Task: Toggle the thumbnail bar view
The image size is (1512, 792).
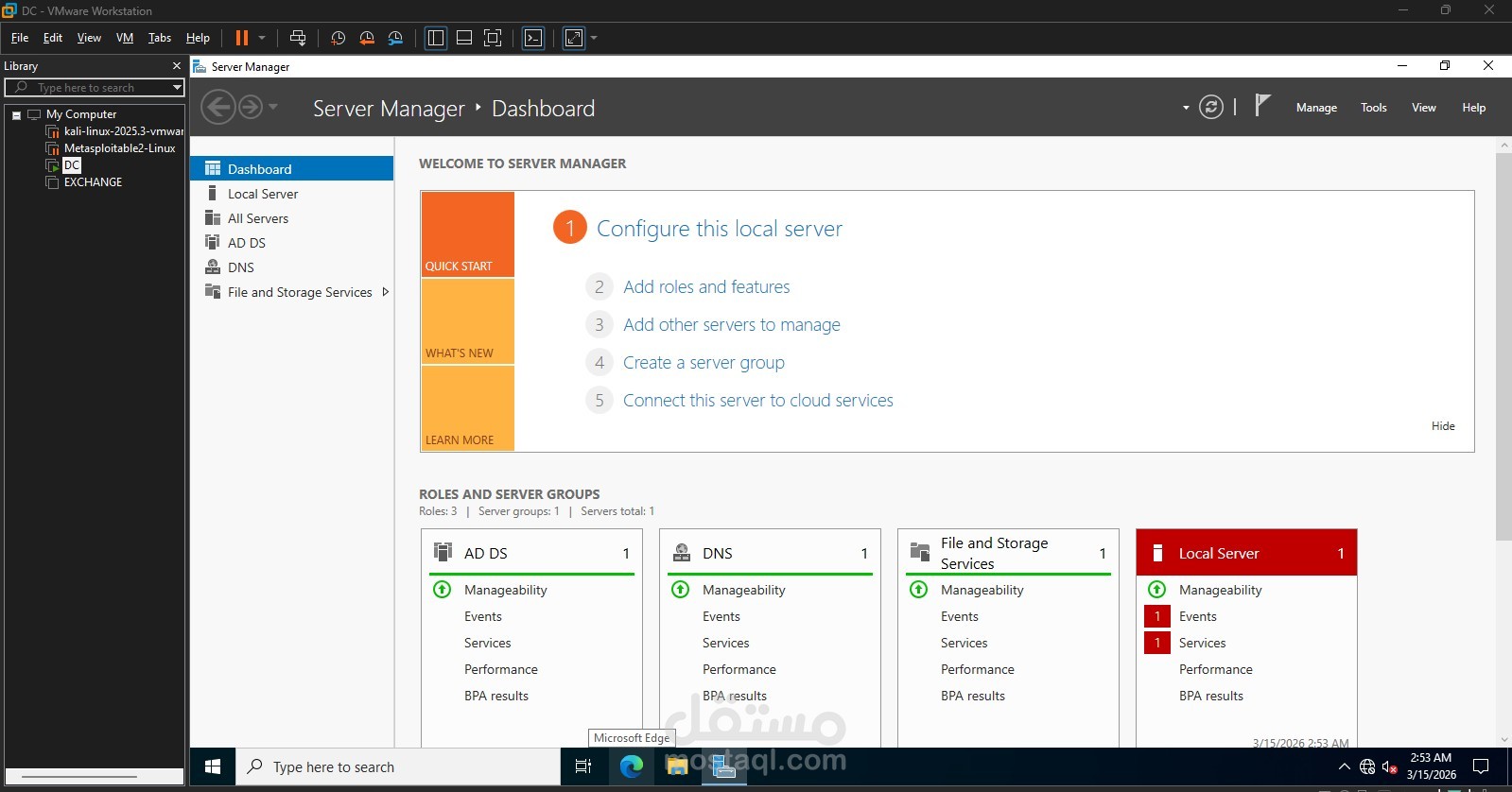Action: (x=464, y=38)
